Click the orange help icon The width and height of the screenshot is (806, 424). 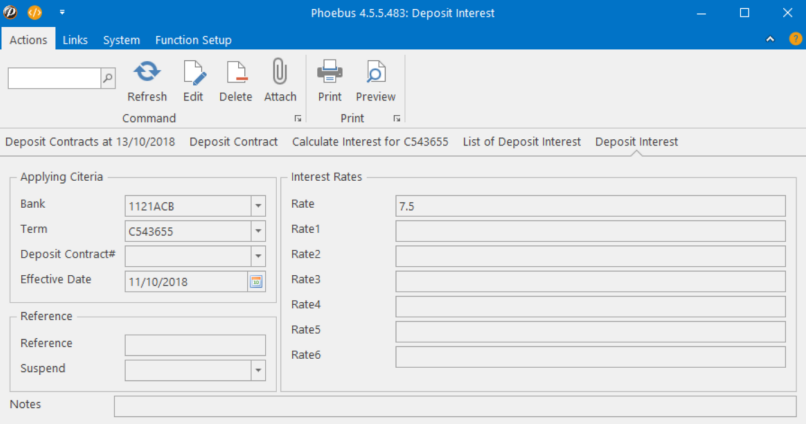coord(795,39)
